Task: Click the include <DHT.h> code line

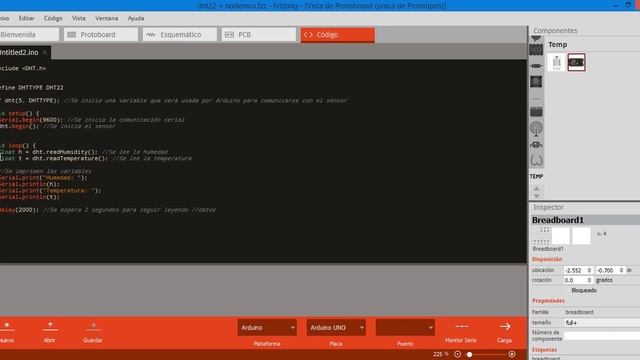Action: click(x=23, y=68)
